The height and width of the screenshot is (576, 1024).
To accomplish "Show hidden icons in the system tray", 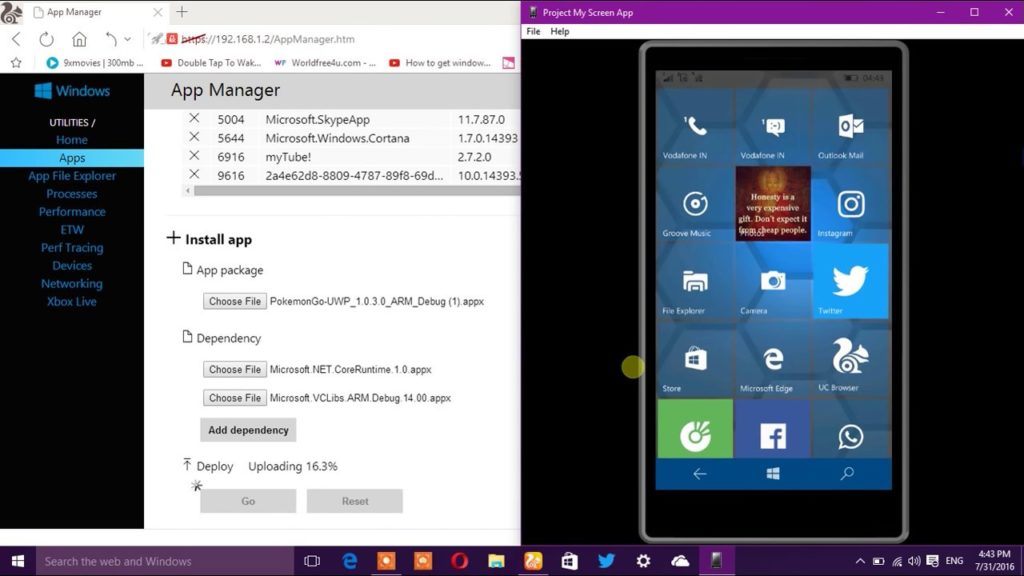I will point(859,561).
